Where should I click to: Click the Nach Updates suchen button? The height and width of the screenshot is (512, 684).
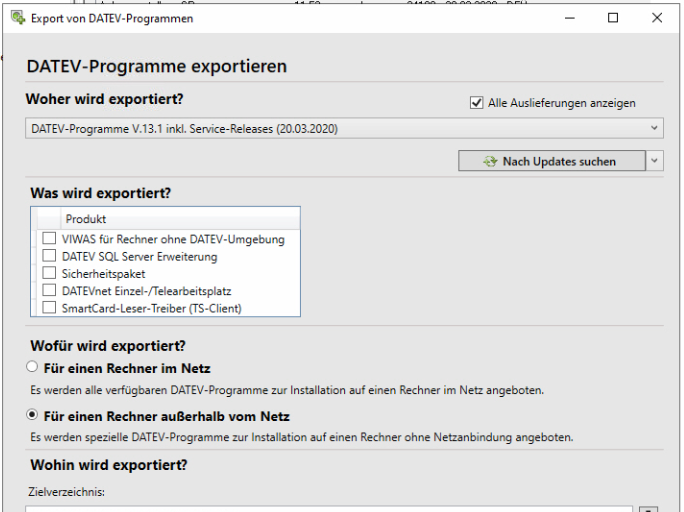(552, 161)
